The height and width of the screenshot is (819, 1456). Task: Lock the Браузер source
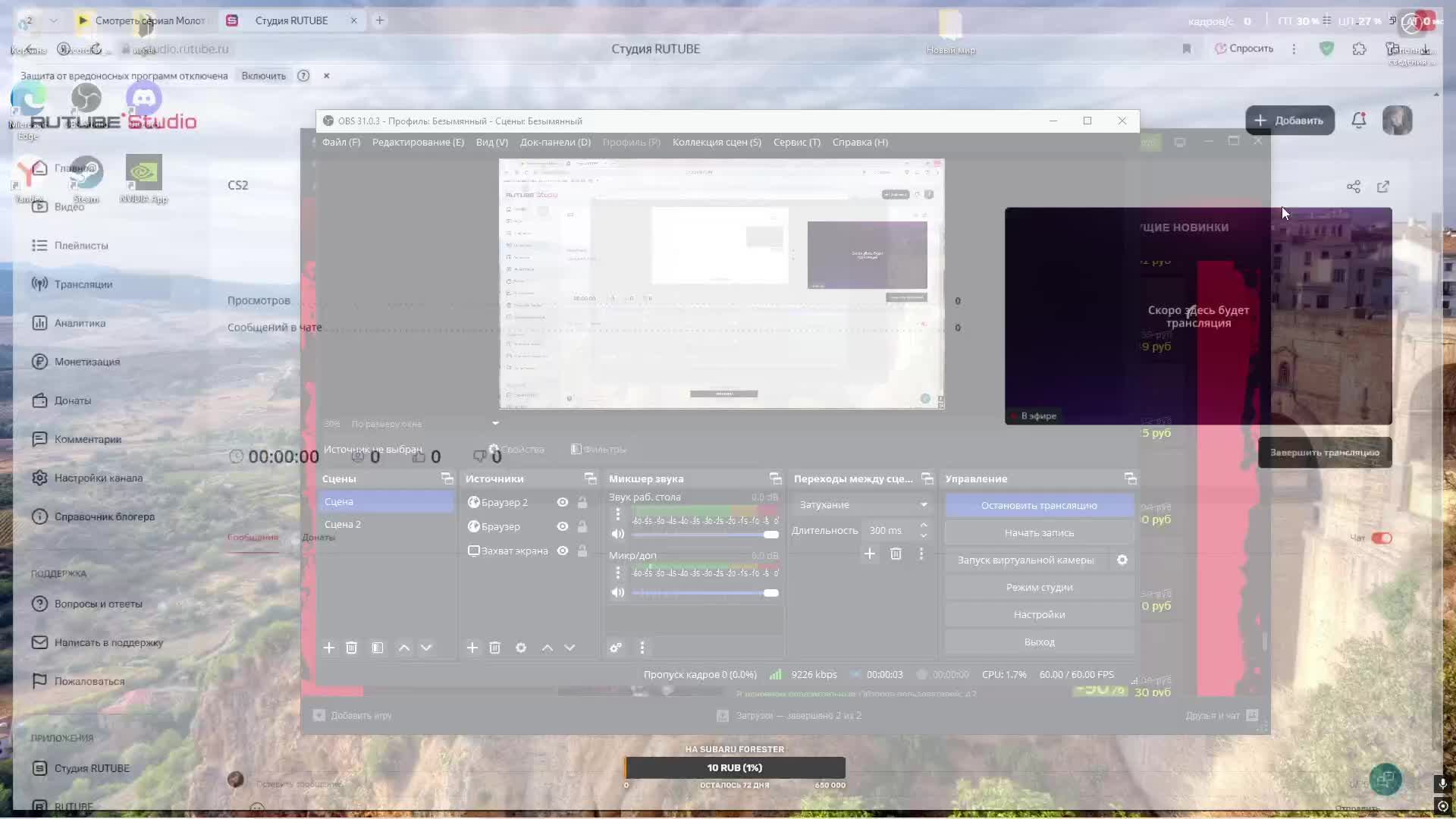[x=582, y=526]
